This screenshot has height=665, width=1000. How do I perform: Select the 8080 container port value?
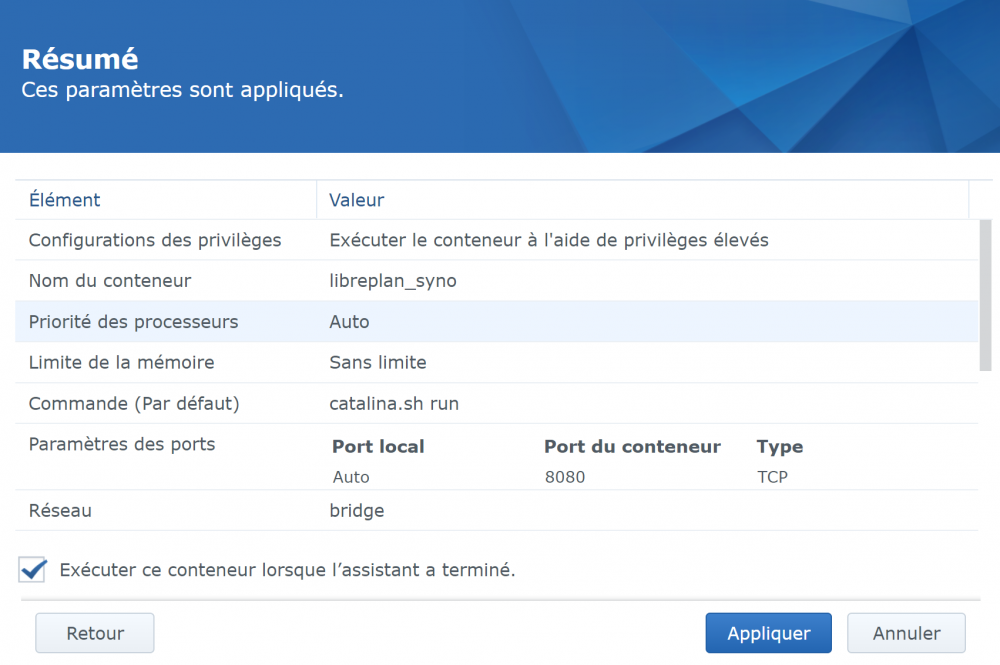click(x=565, y=477)
